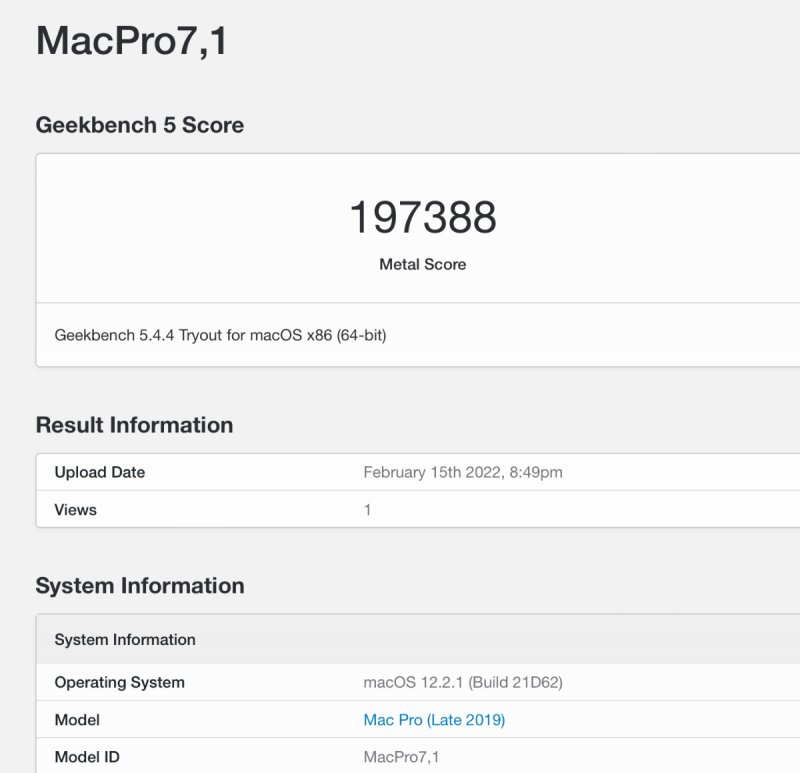This screenshot has width=800, height=773.
Task: Click the Metal Score label
Action: (x=422, y=264)
